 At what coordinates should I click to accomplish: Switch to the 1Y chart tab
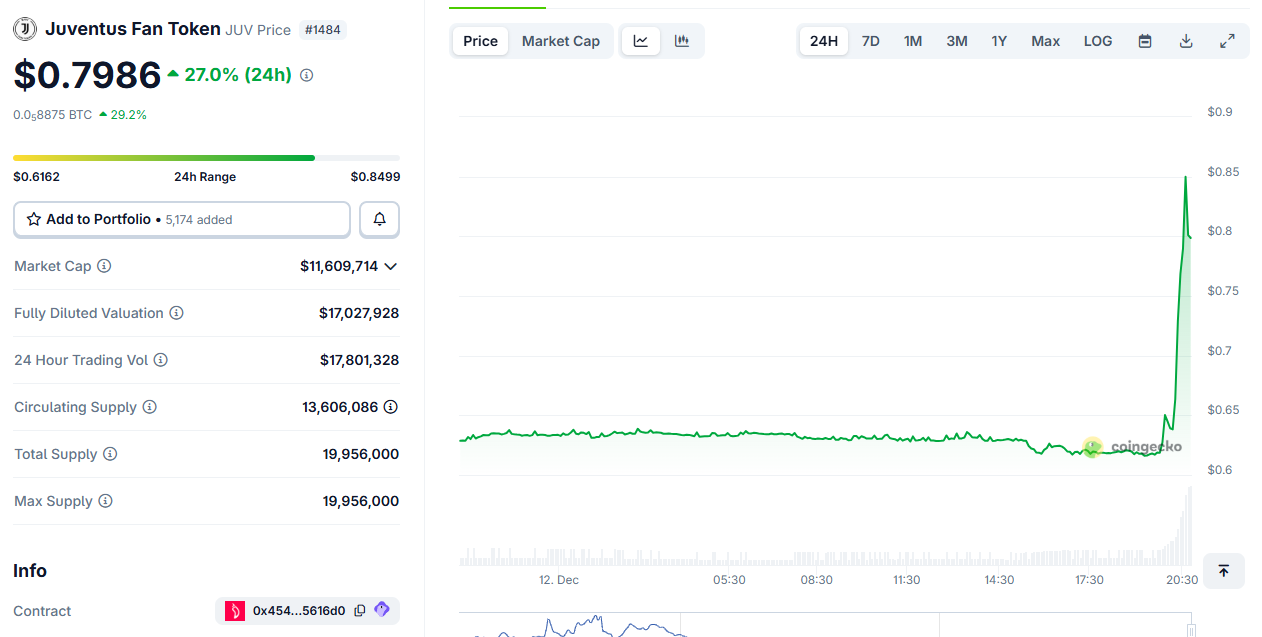[999, 40]
